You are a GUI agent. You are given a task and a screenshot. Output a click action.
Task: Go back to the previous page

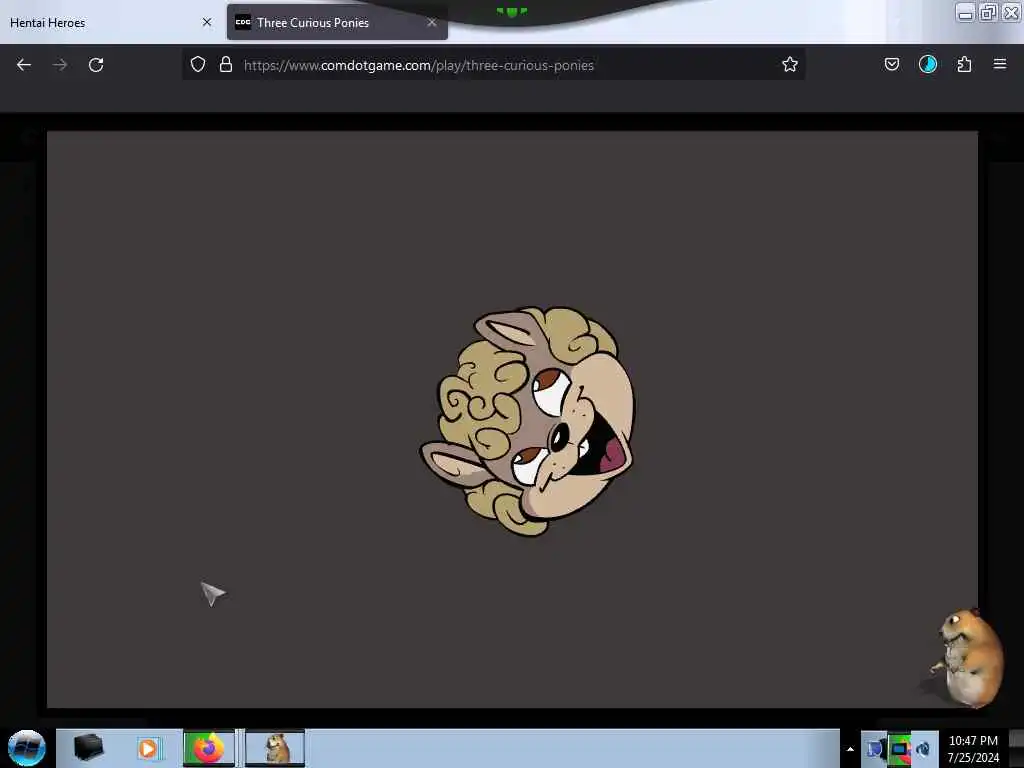coord(24,65)
